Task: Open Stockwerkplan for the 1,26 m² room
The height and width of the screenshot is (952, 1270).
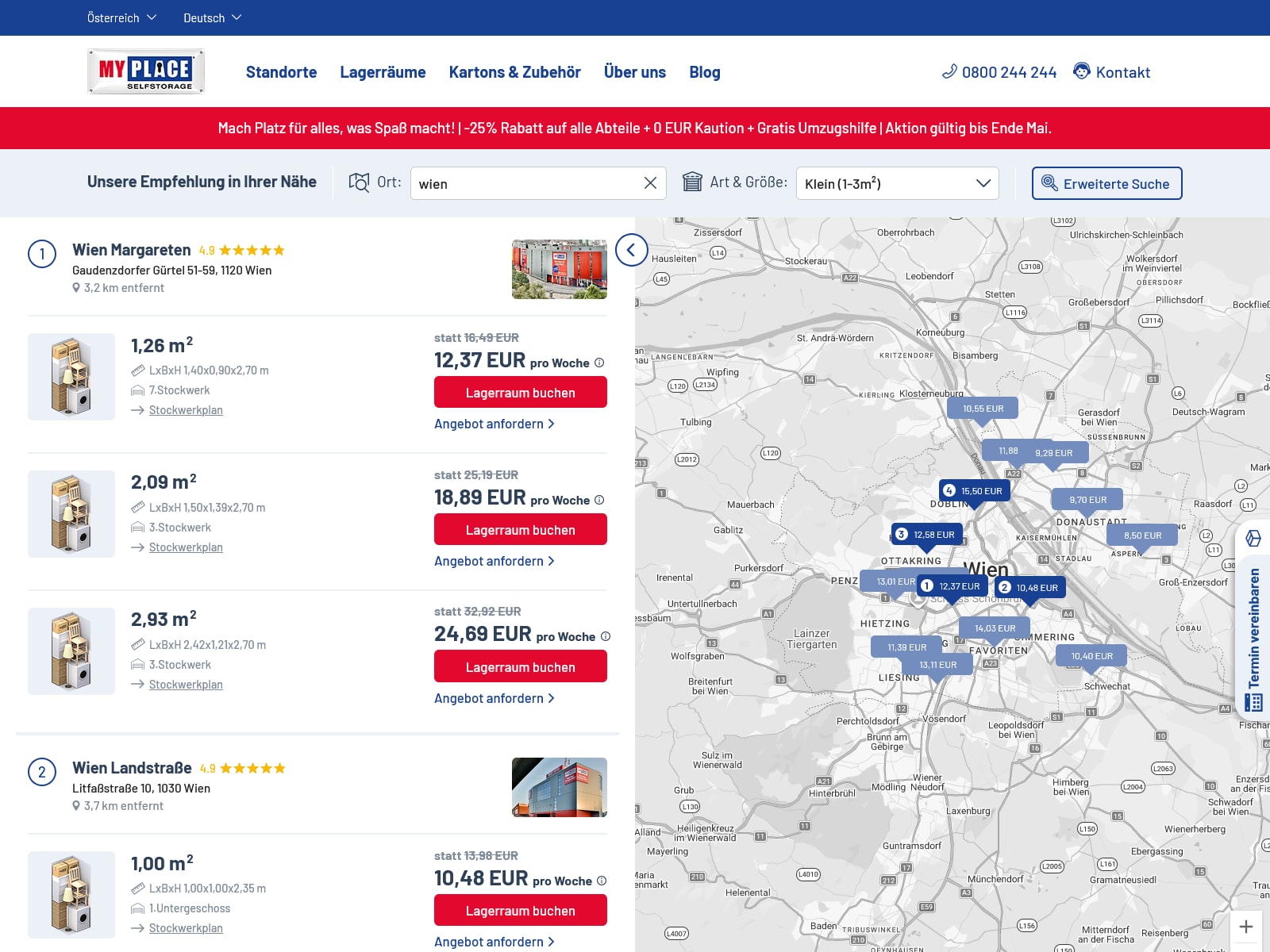Action: [186, 410]
